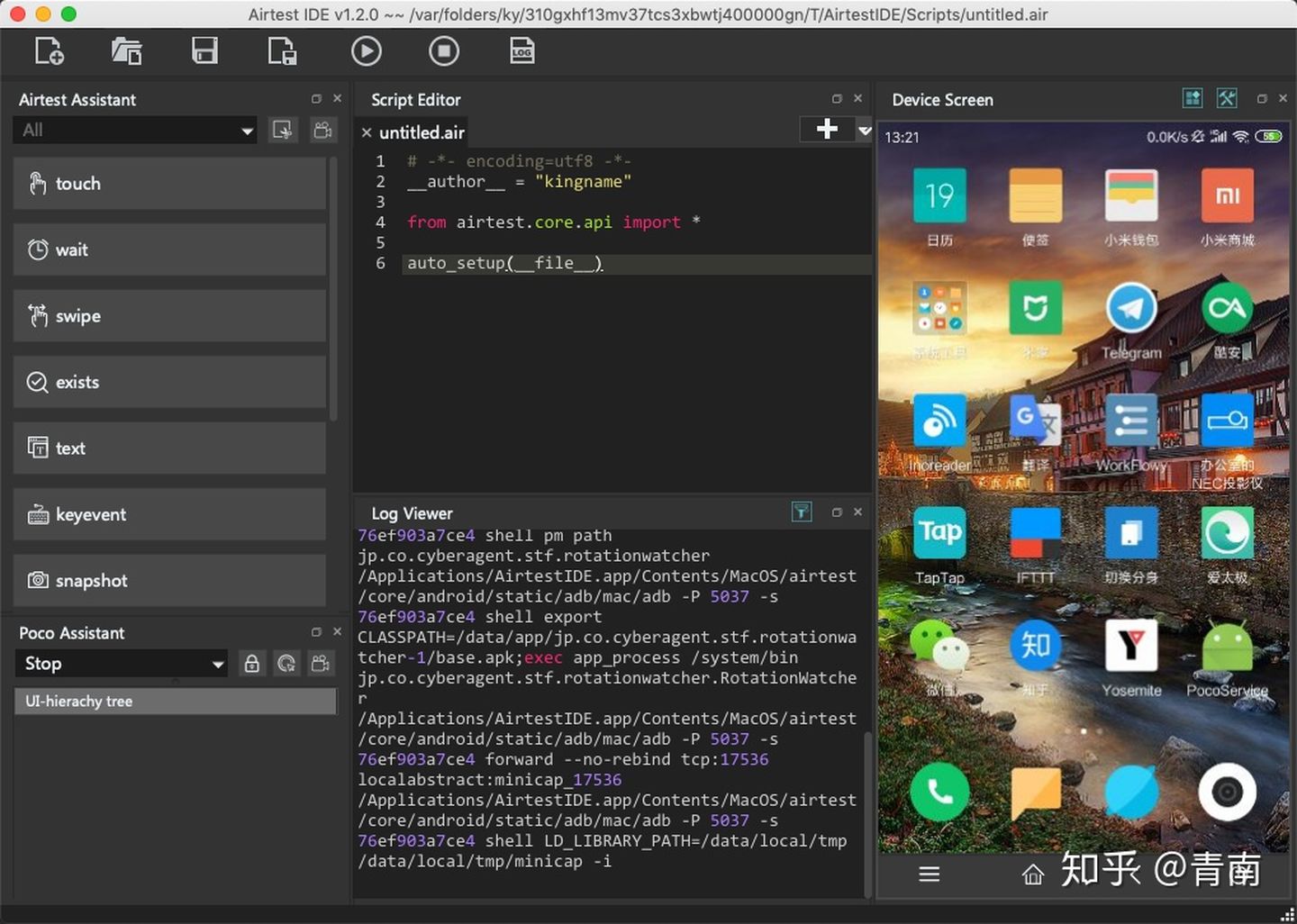
Task: Choose the exists command button
Action: click(x=169, y=382)
